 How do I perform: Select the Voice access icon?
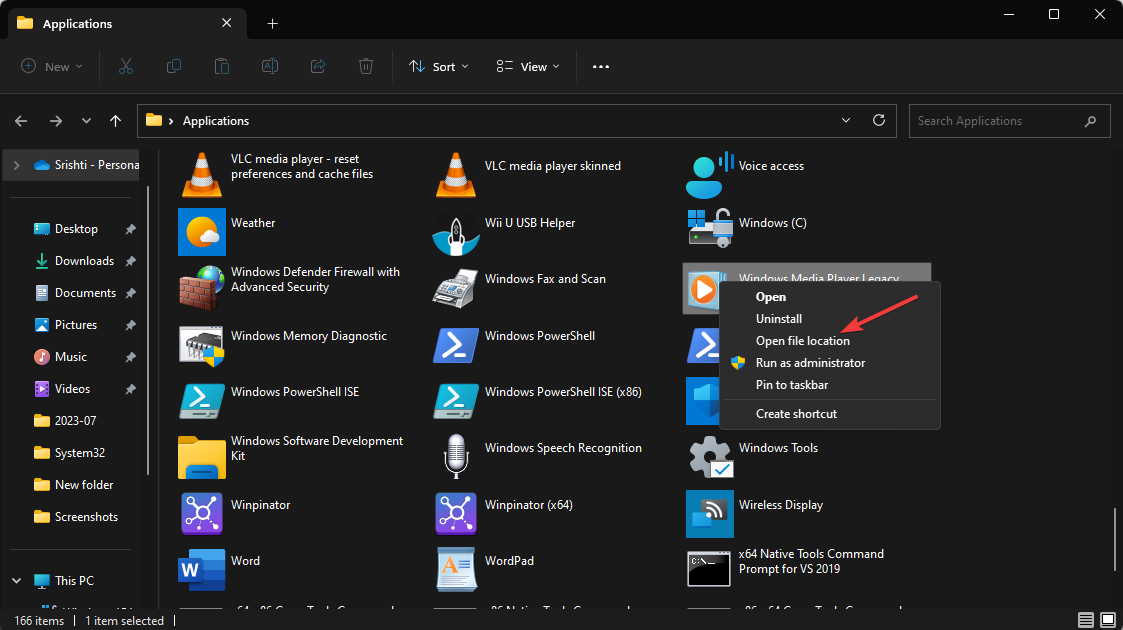pyautogui.click(x=710, y=175)
